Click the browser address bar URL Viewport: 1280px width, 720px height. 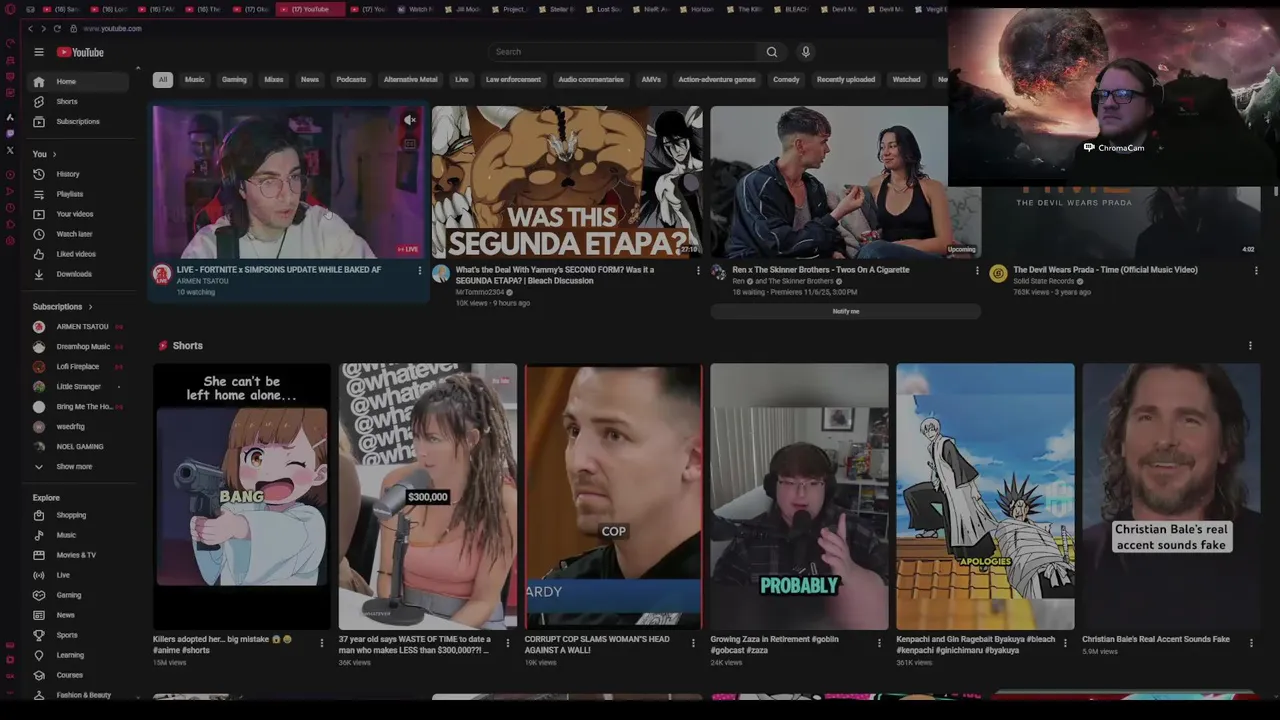112,29
